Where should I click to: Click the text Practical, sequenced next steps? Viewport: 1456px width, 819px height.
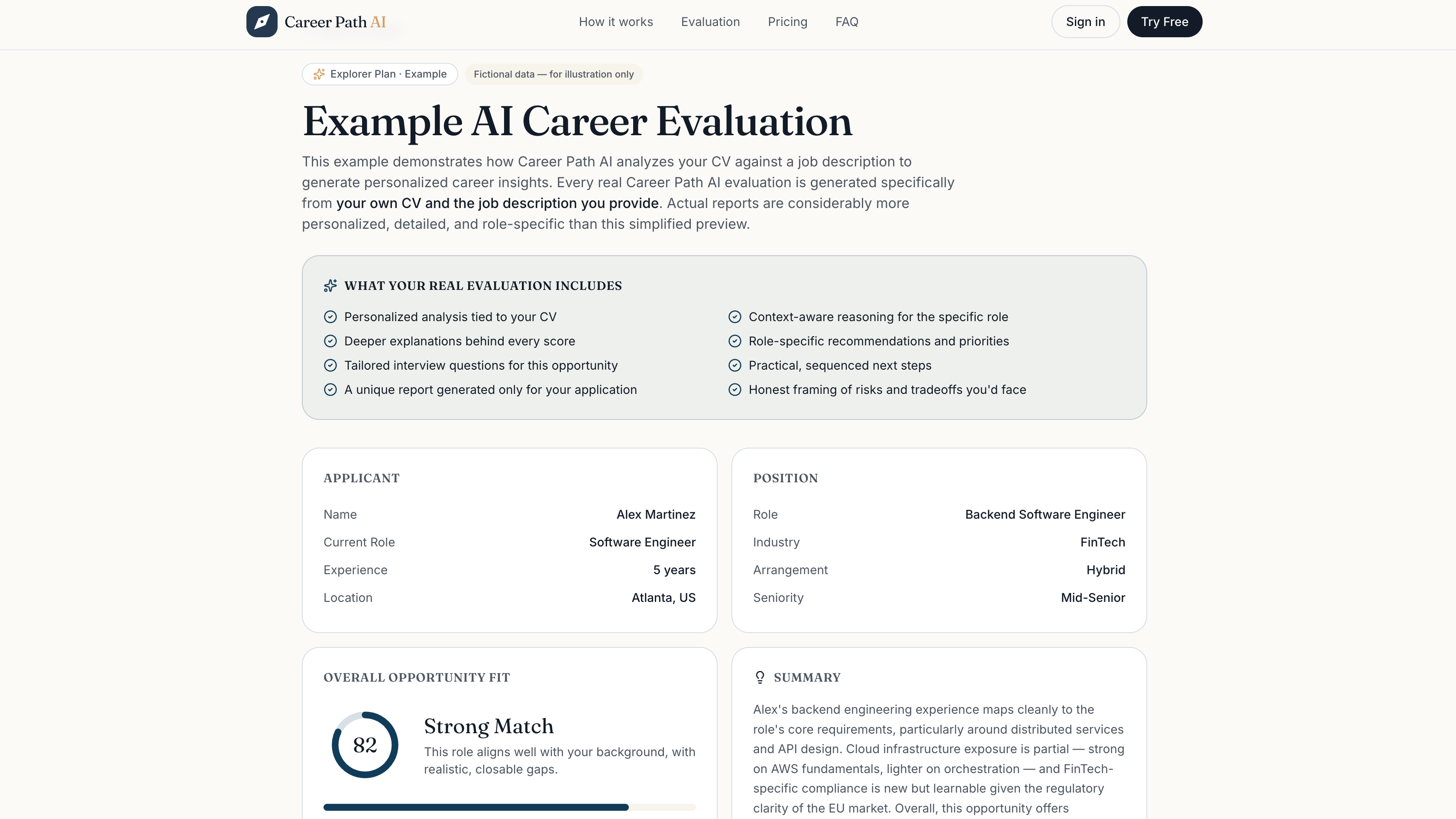tap(840, 365)
